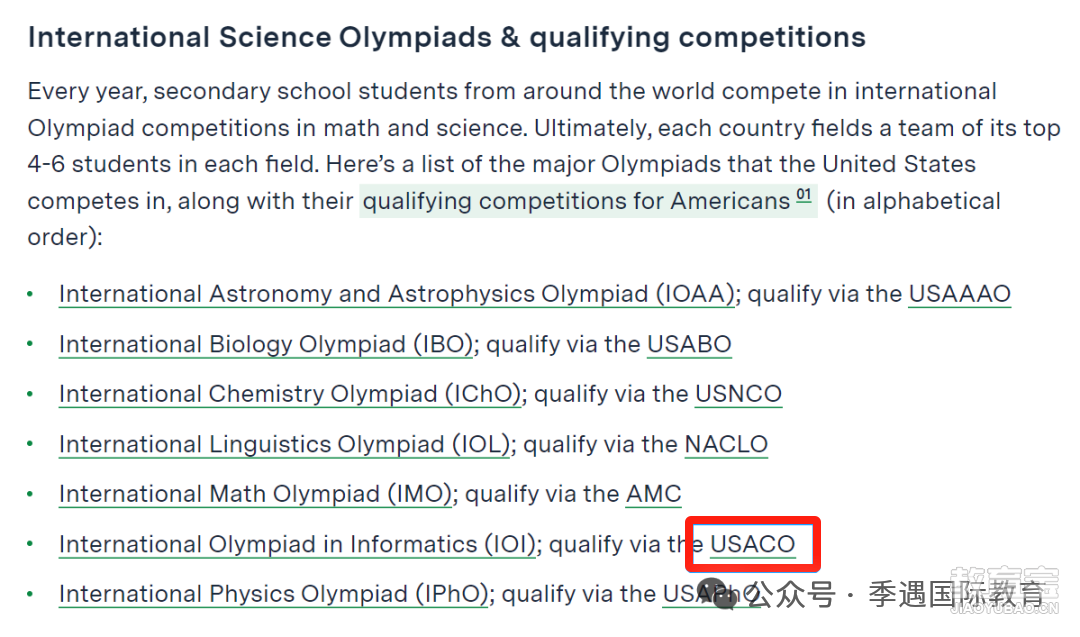Open International Linguistics Olympiad (IOL) link
1080x637 pixels.
(284, 444)
